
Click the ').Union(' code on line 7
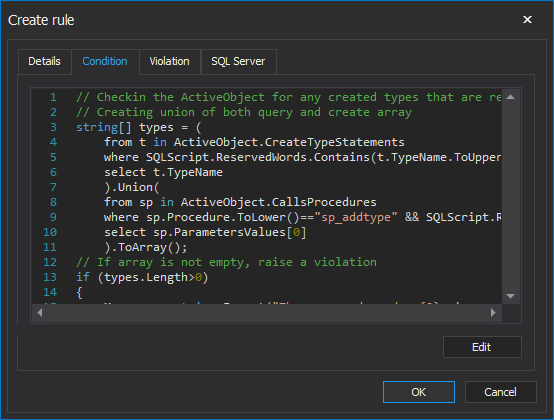pos(132,187)
